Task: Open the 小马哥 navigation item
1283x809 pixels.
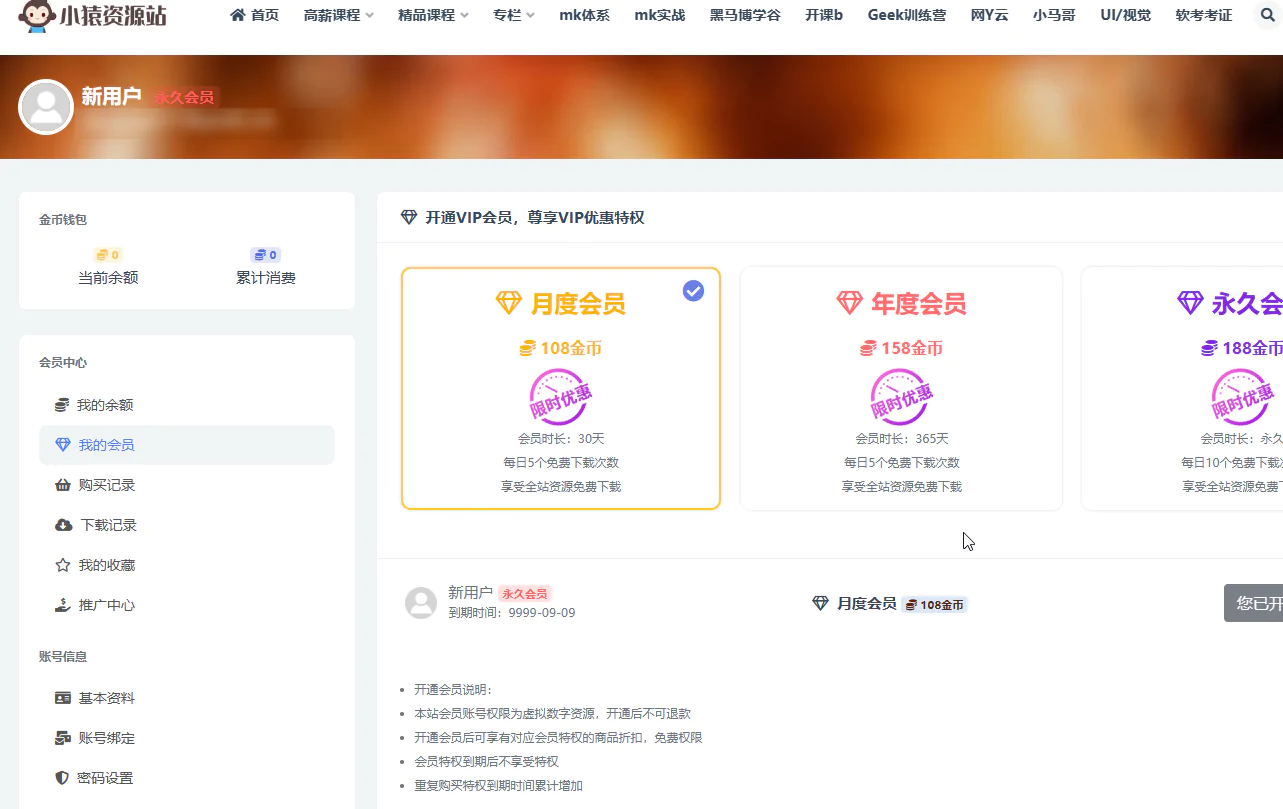Action: tap(1055, 15)
